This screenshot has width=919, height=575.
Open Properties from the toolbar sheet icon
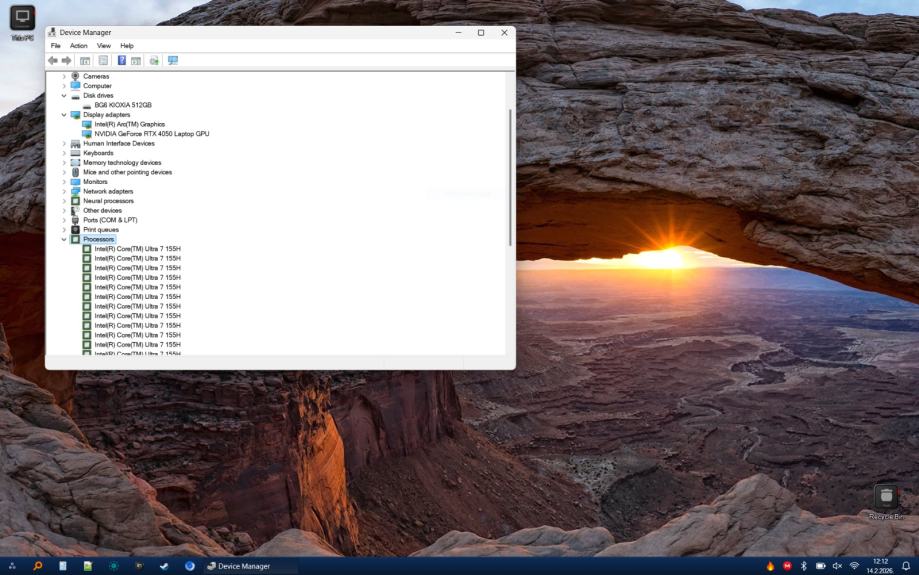pos(103,60)
